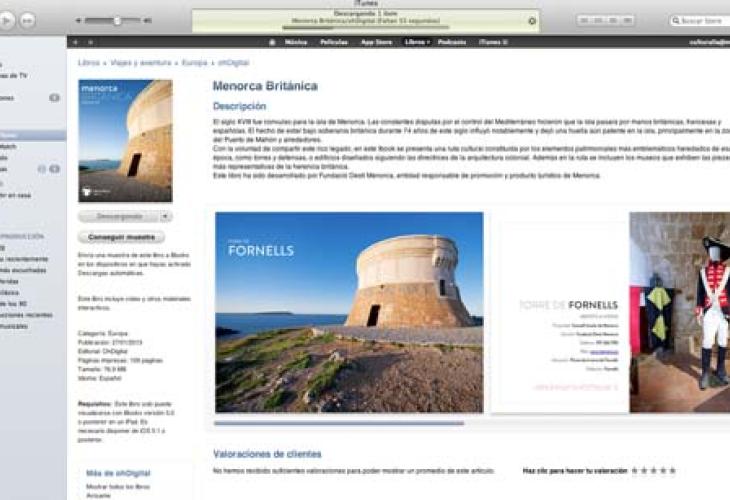Open the Películas store tab
This screenshot has width=730, height=500.
point(334,42)
